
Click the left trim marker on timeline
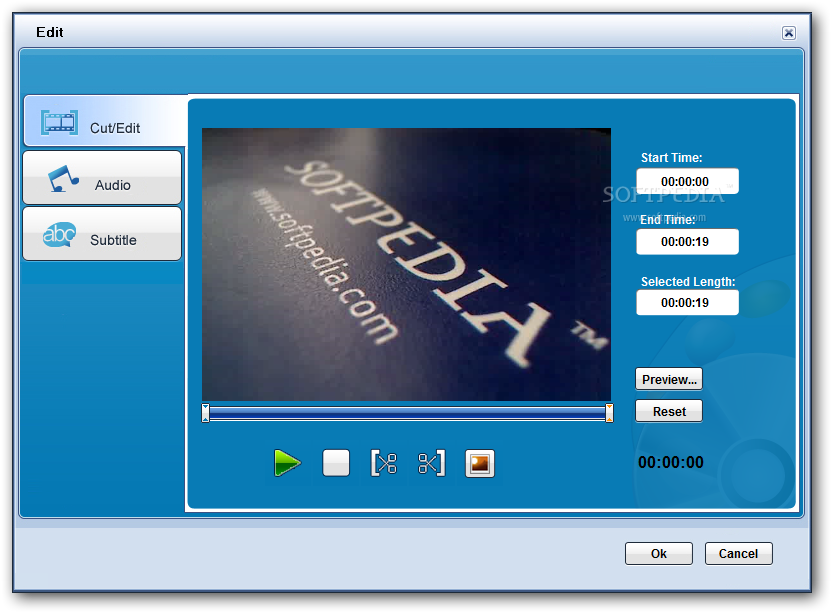click(205, 413)
